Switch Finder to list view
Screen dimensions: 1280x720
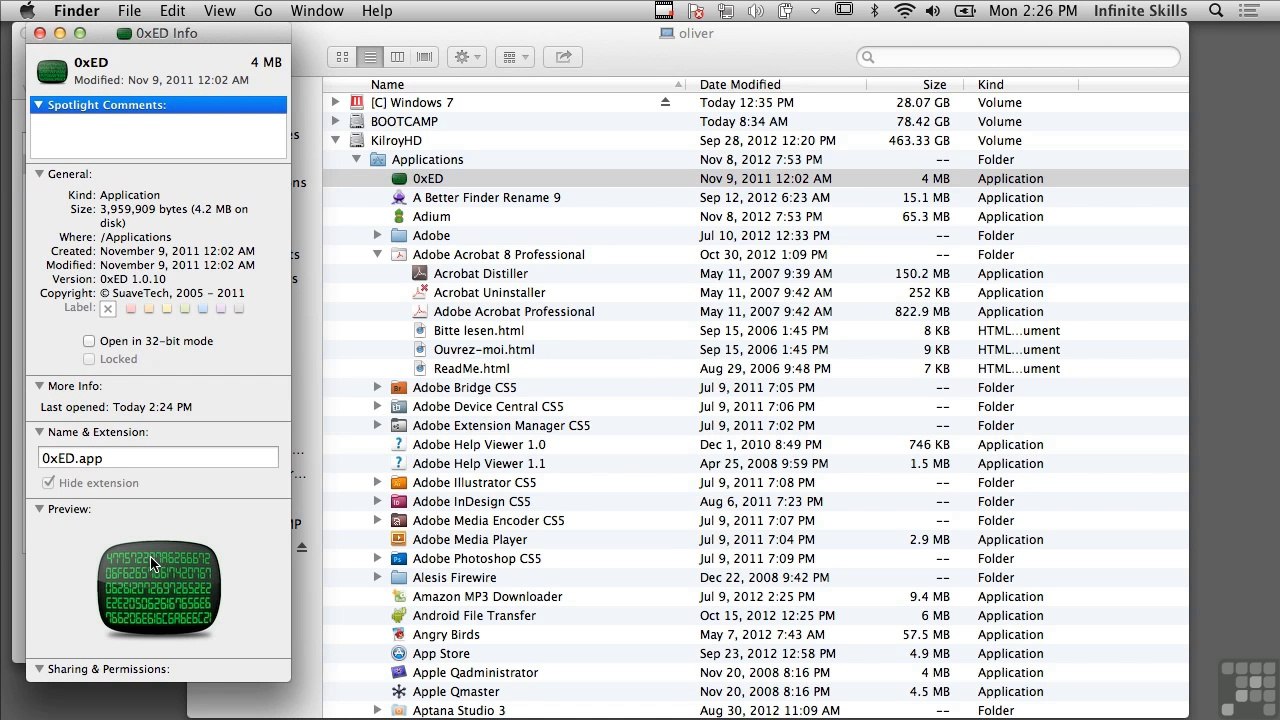click(370, 57)
